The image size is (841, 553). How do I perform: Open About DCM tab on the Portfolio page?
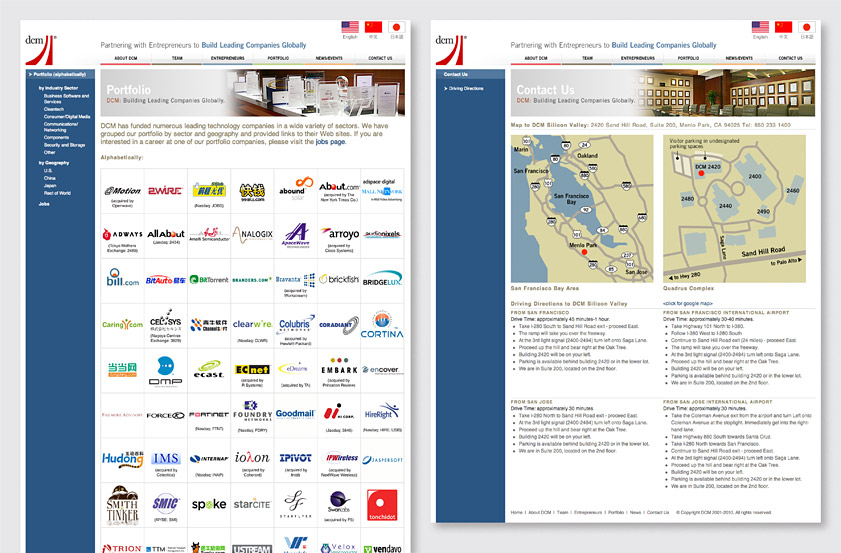(126, 58)
